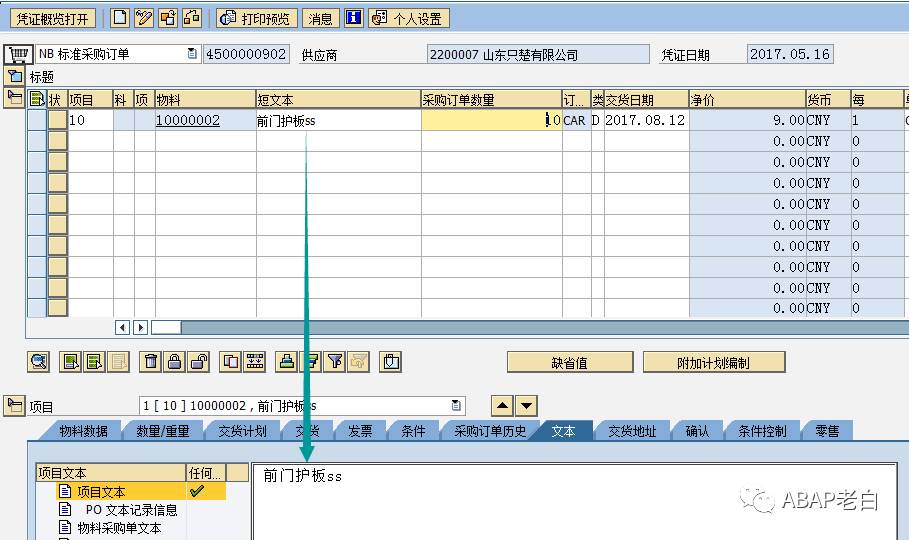Click the document date field 2017.05.16
The height and width of the screenshot is (540, 909).
coord(790,54)
